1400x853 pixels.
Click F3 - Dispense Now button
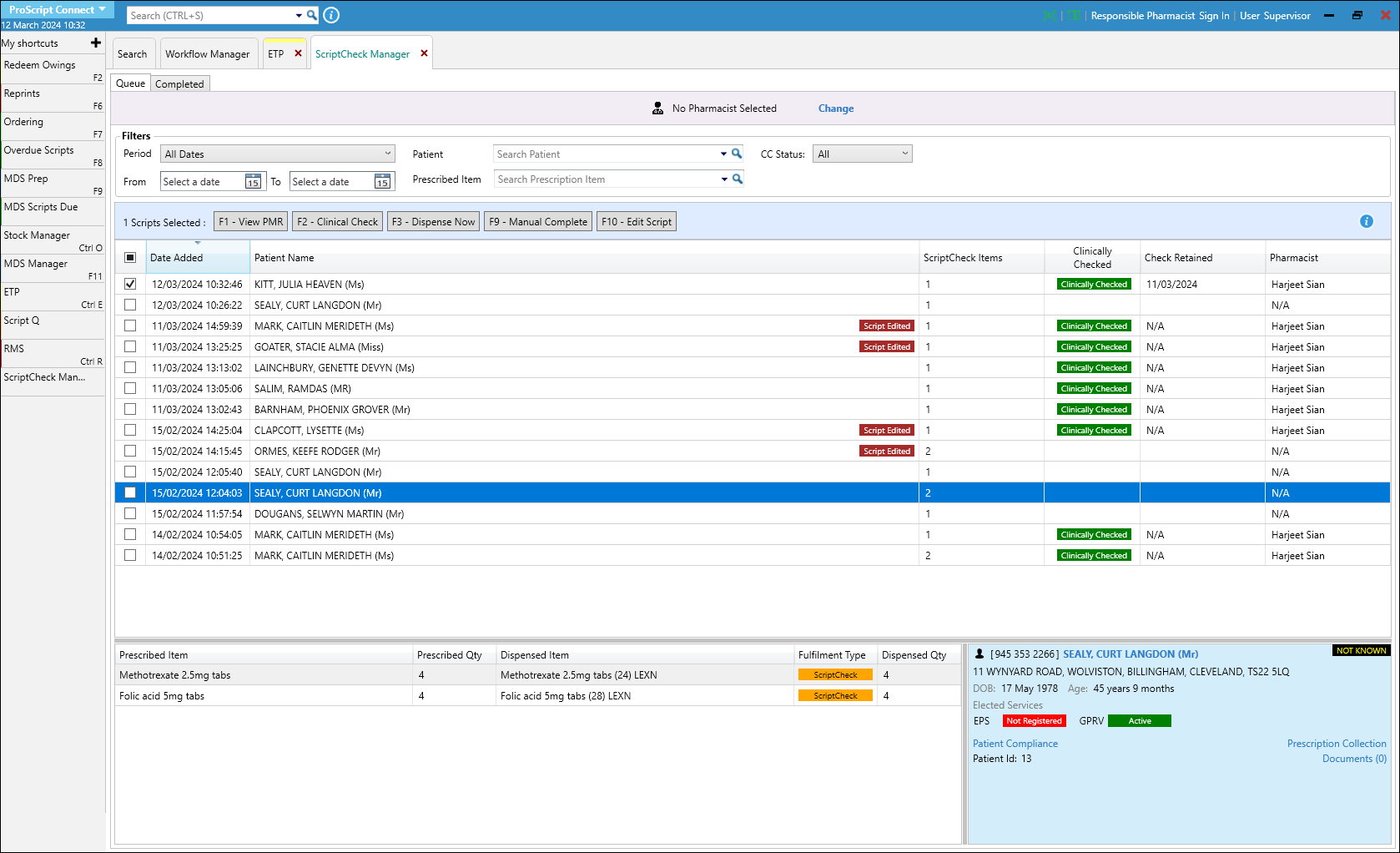[433, 221]
